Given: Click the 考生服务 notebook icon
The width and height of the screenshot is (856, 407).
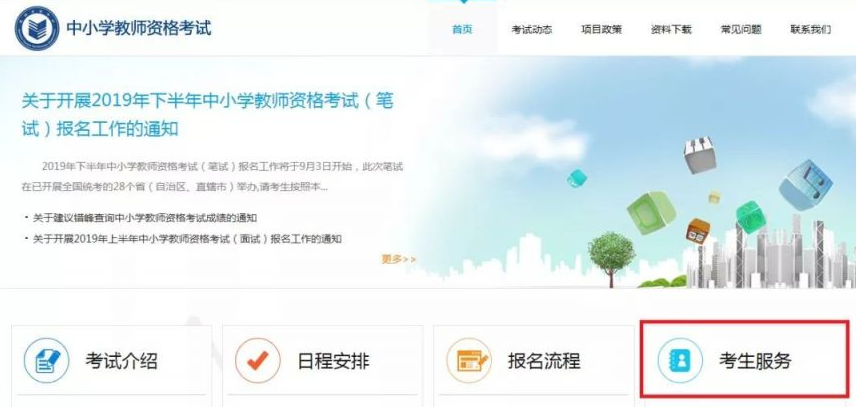Looking at the screenshot, I should 680,361.
